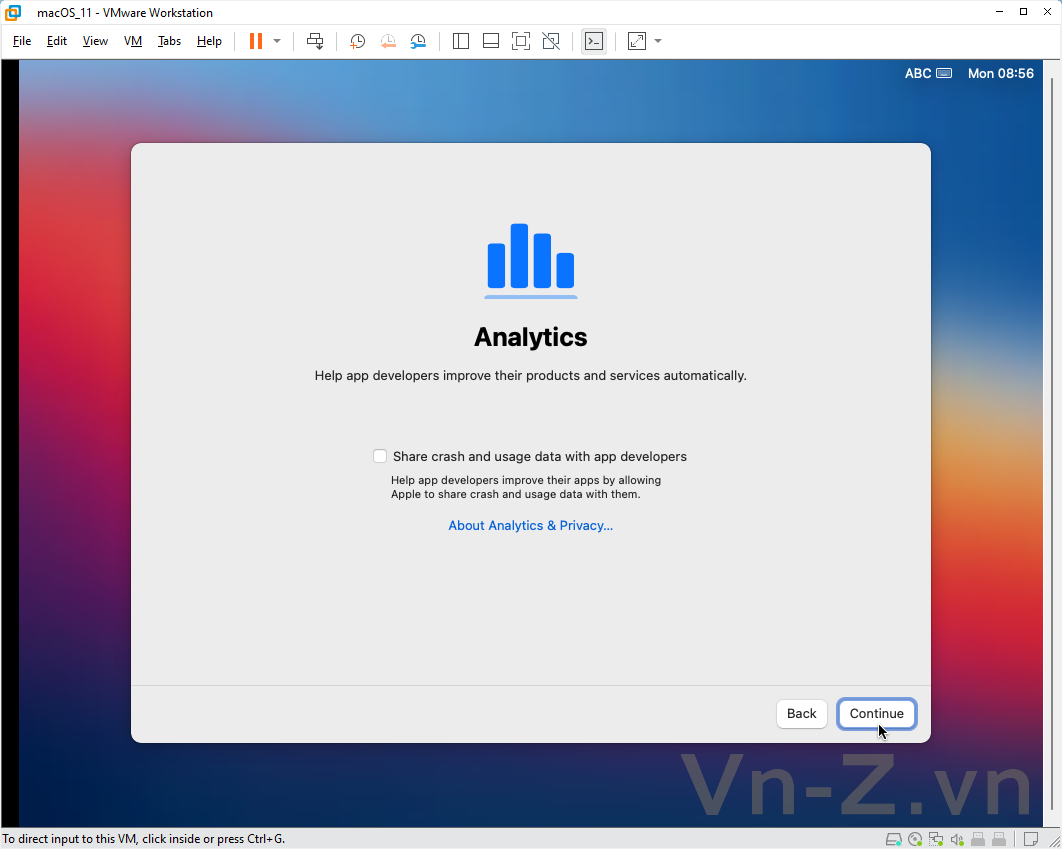
Task: Expand the stretch display options arrow
Action: tap(658, 41)
